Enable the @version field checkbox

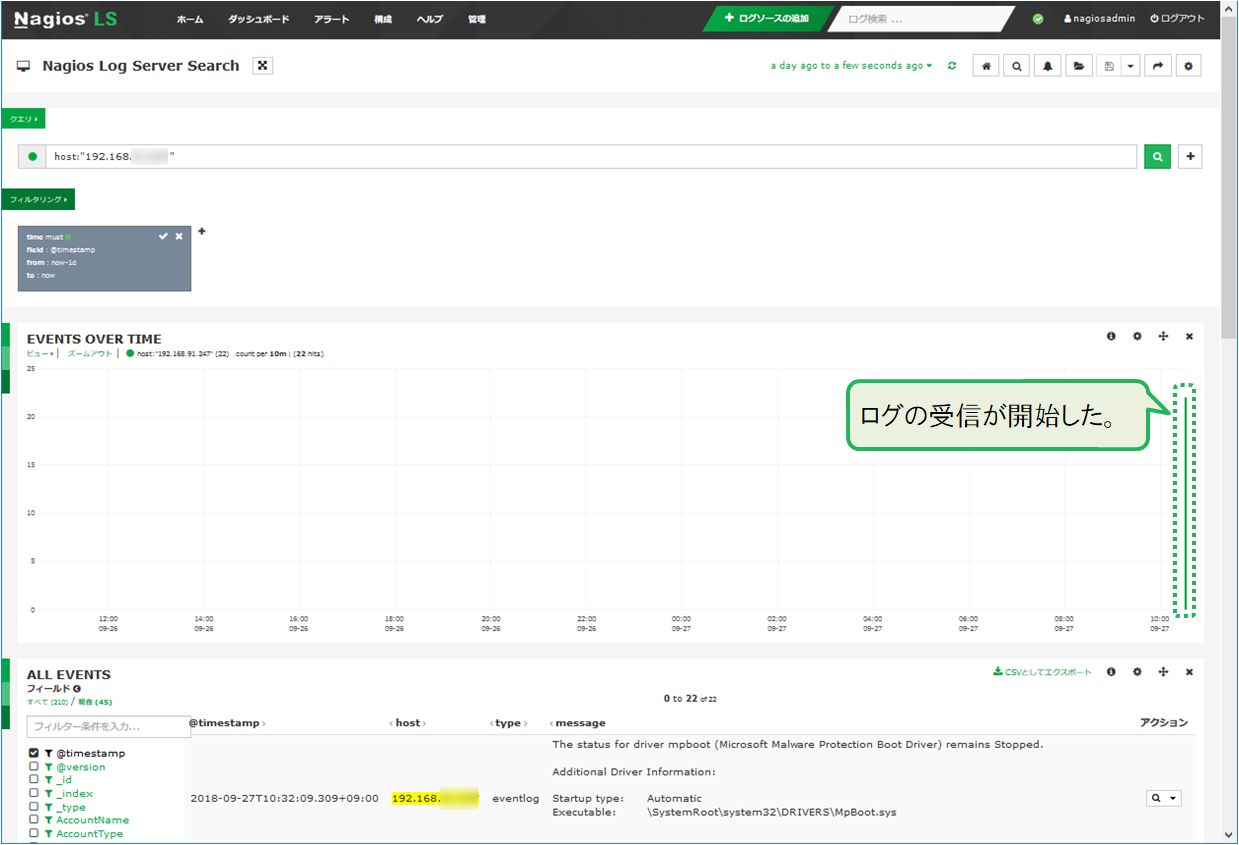[34, 767]
